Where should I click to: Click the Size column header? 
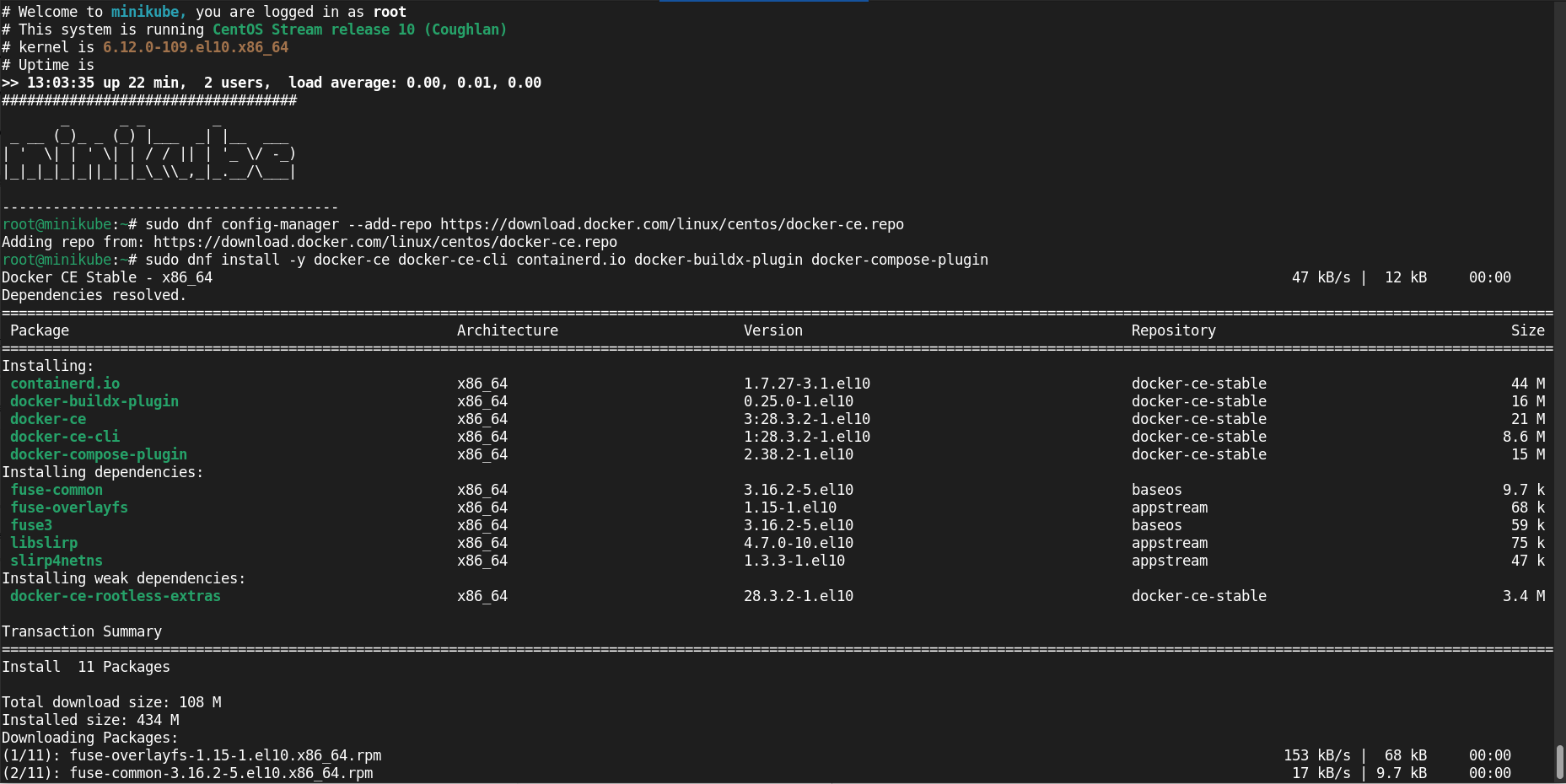tap(1528, 330)
